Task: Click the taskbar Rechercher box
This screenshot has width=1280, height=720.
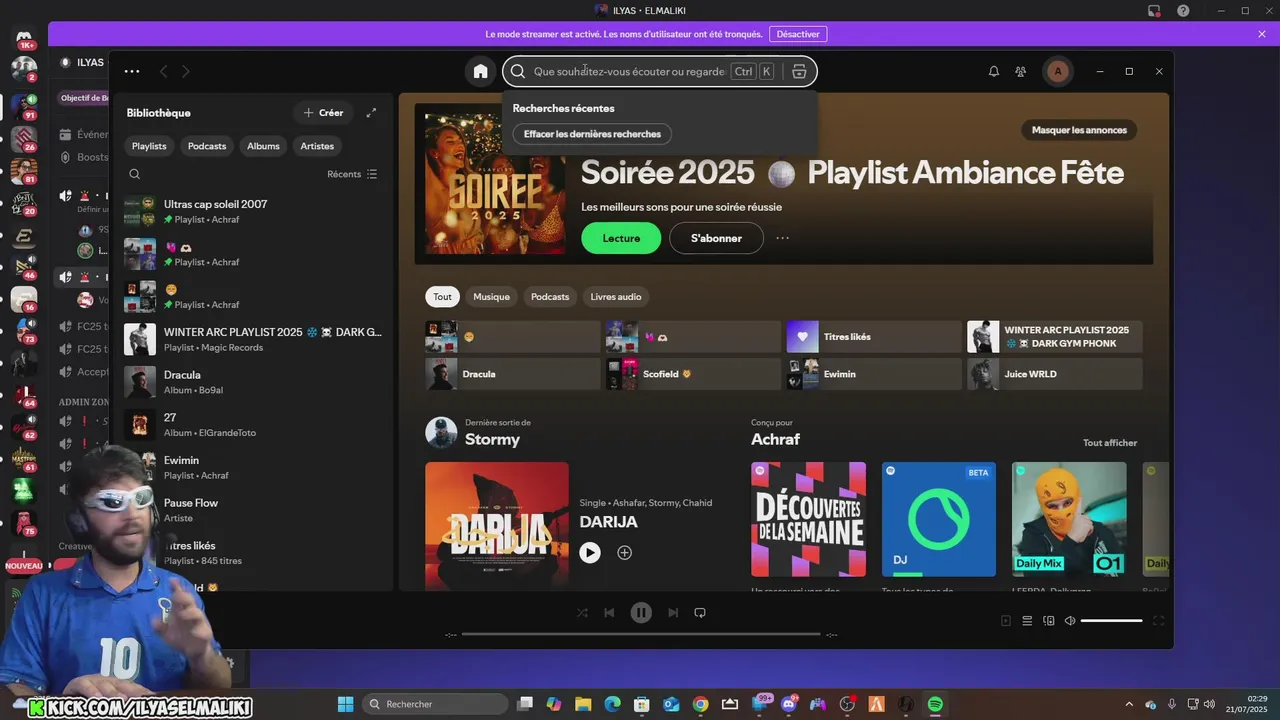Action: click(x=436, y=704)
